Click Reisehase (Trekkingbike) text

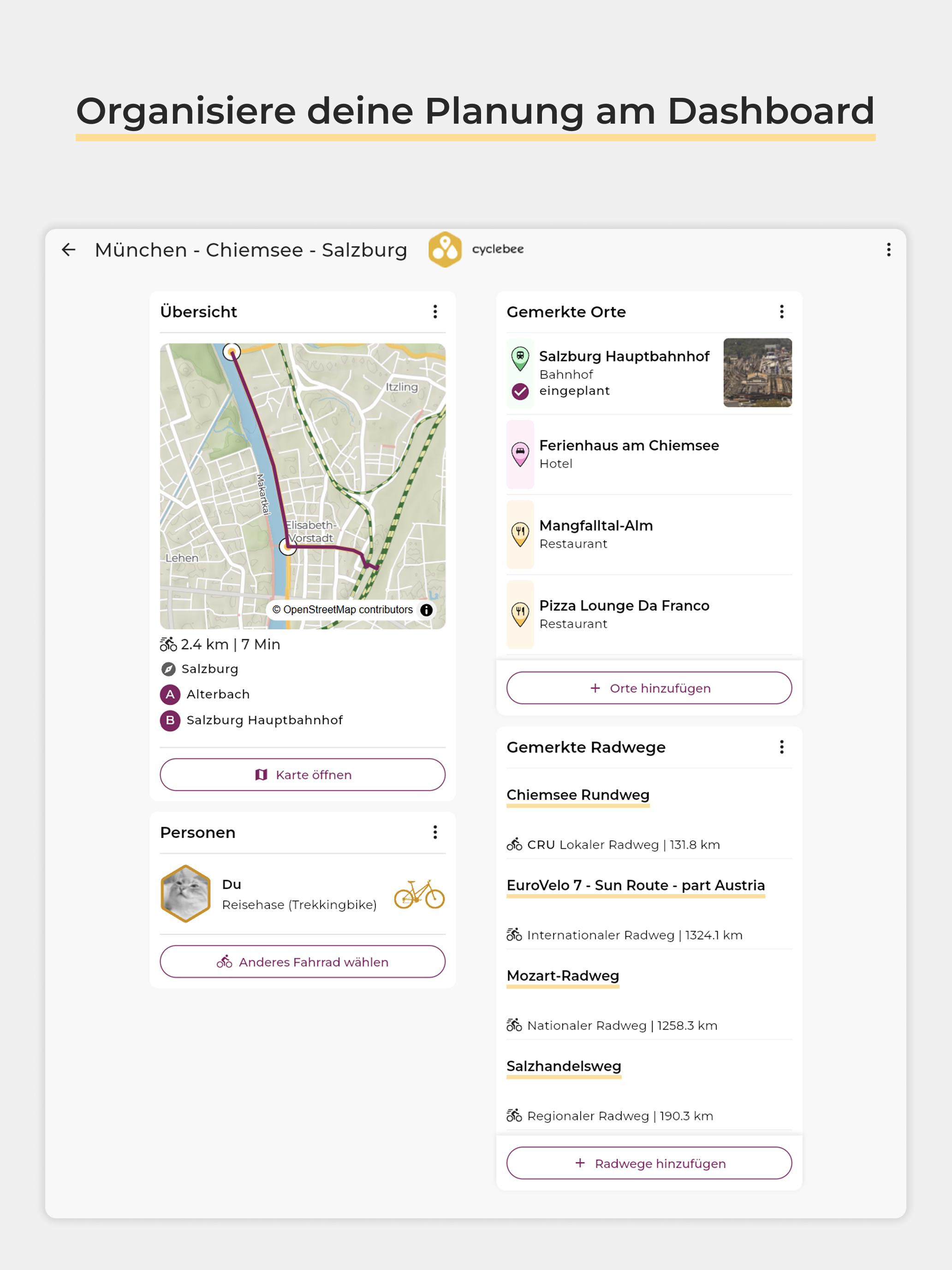(x=299, y=905)
